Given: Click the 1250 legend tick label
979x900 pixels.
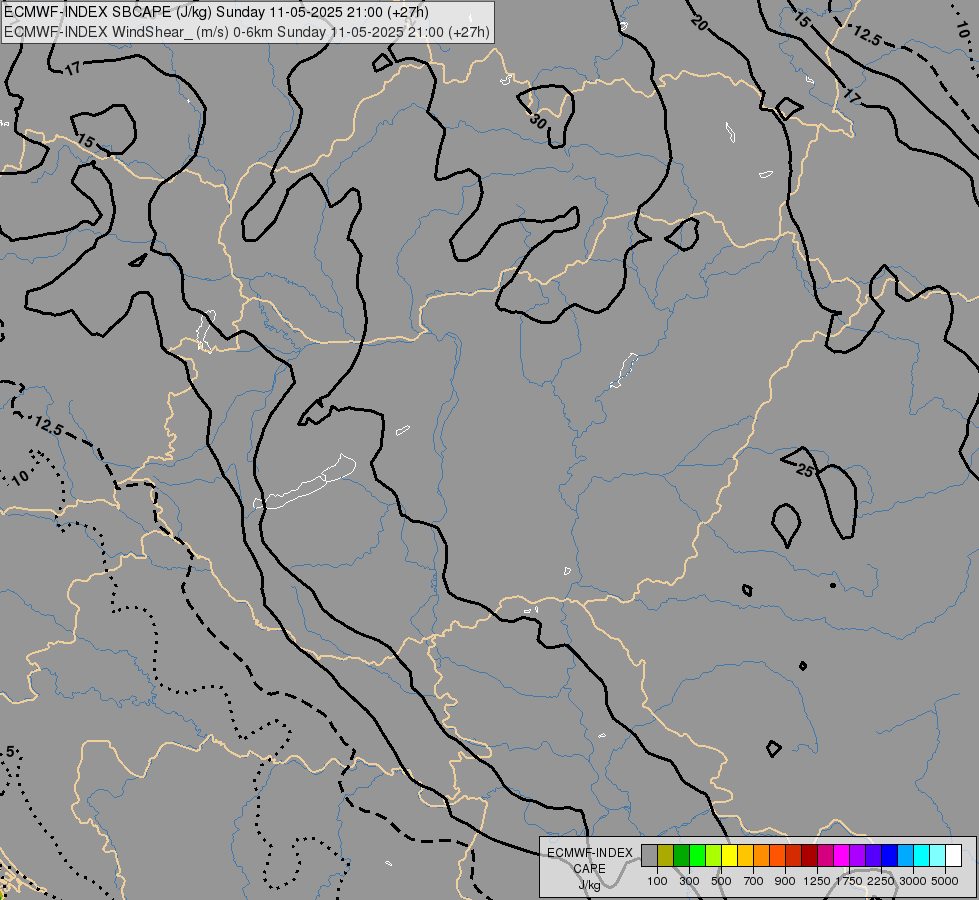Looking at the screenshot, I should point(817,881).
